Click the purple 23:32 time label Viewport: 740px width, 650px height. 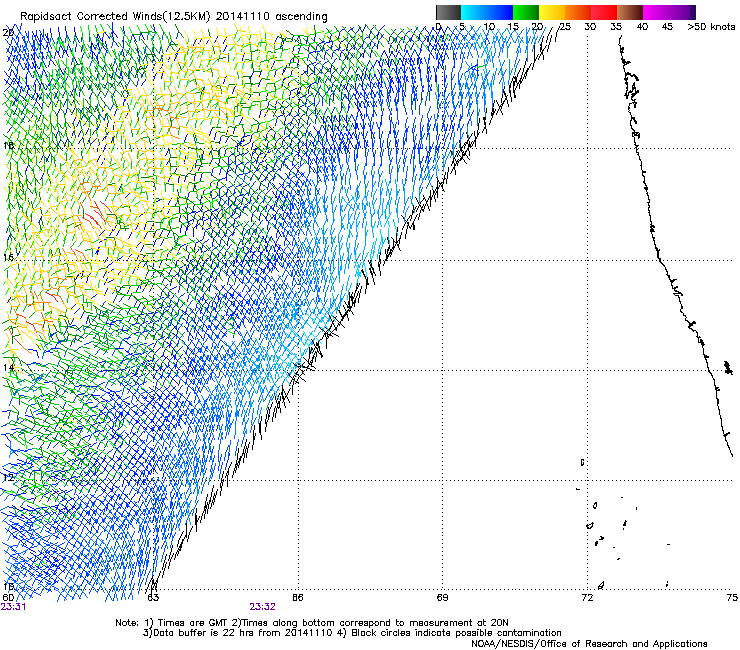(x=262, y=607)
